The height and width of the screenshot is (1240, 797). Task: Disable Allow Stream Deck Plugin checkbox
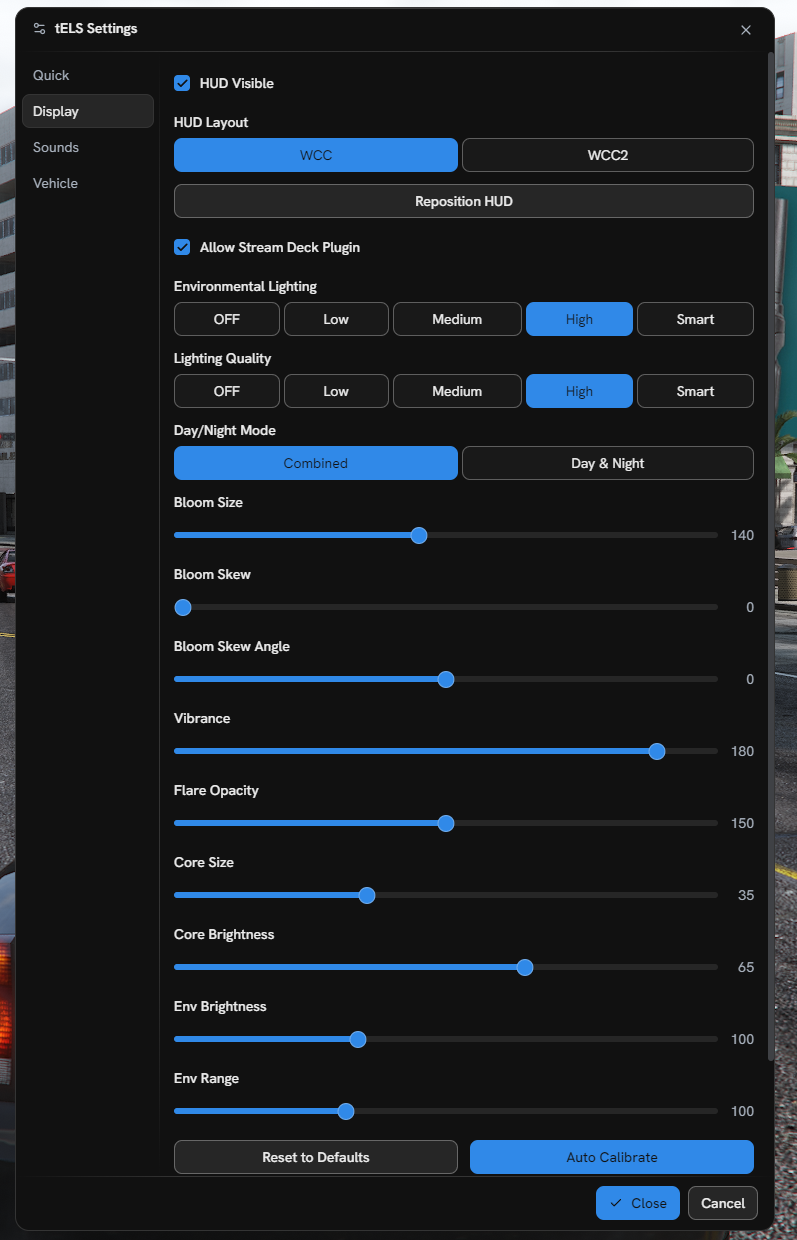[x=182, y=247]
